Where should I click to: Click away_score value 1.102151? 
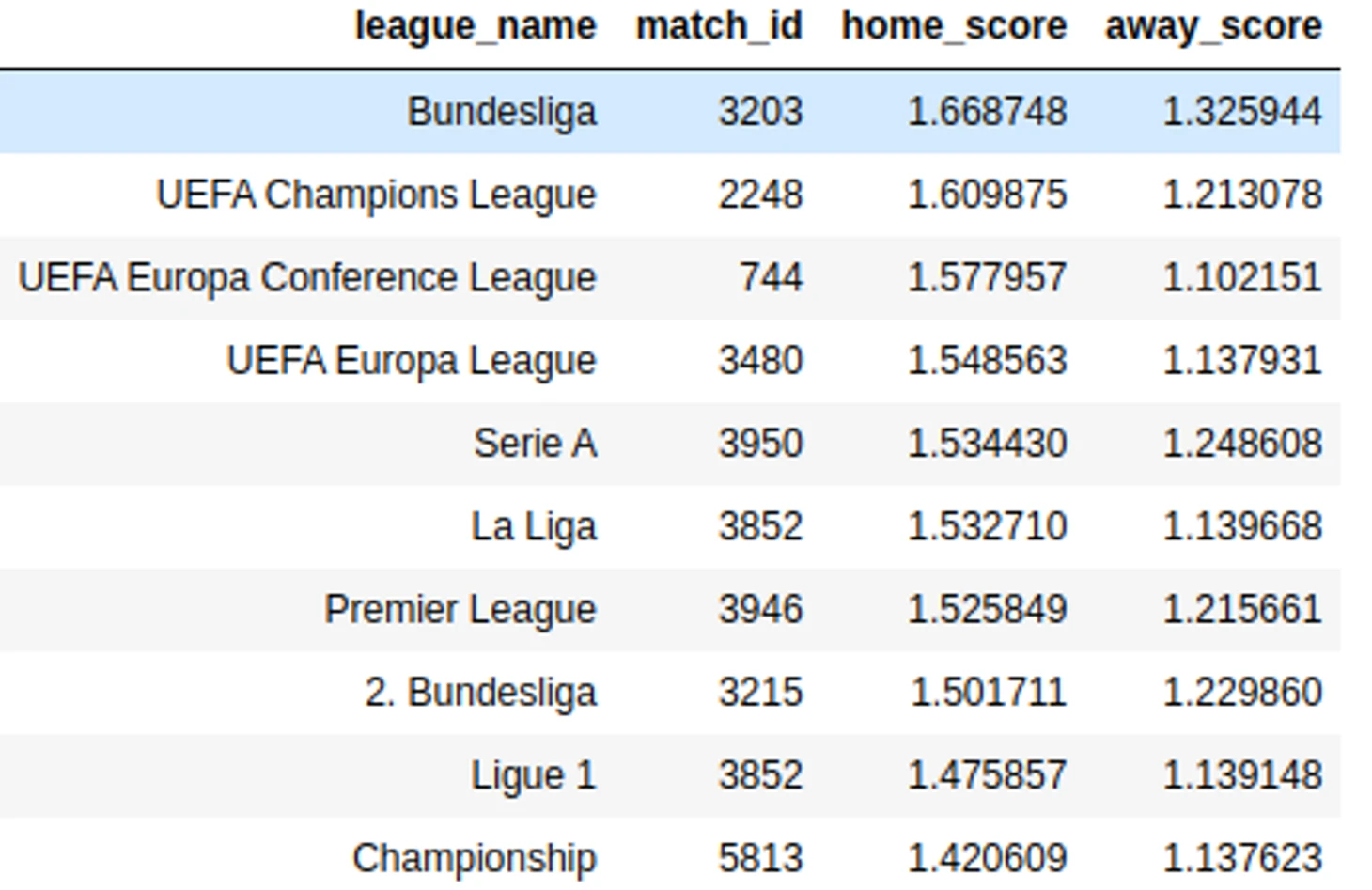1243,277
